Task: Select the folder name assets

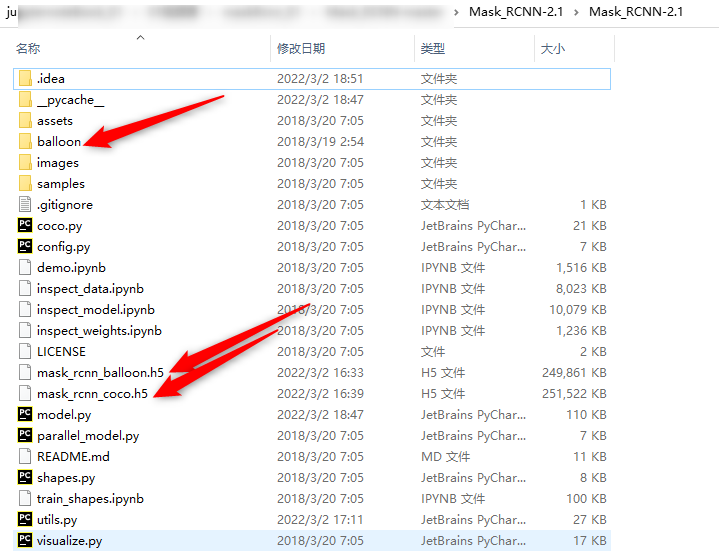Action: coord(55,121)
